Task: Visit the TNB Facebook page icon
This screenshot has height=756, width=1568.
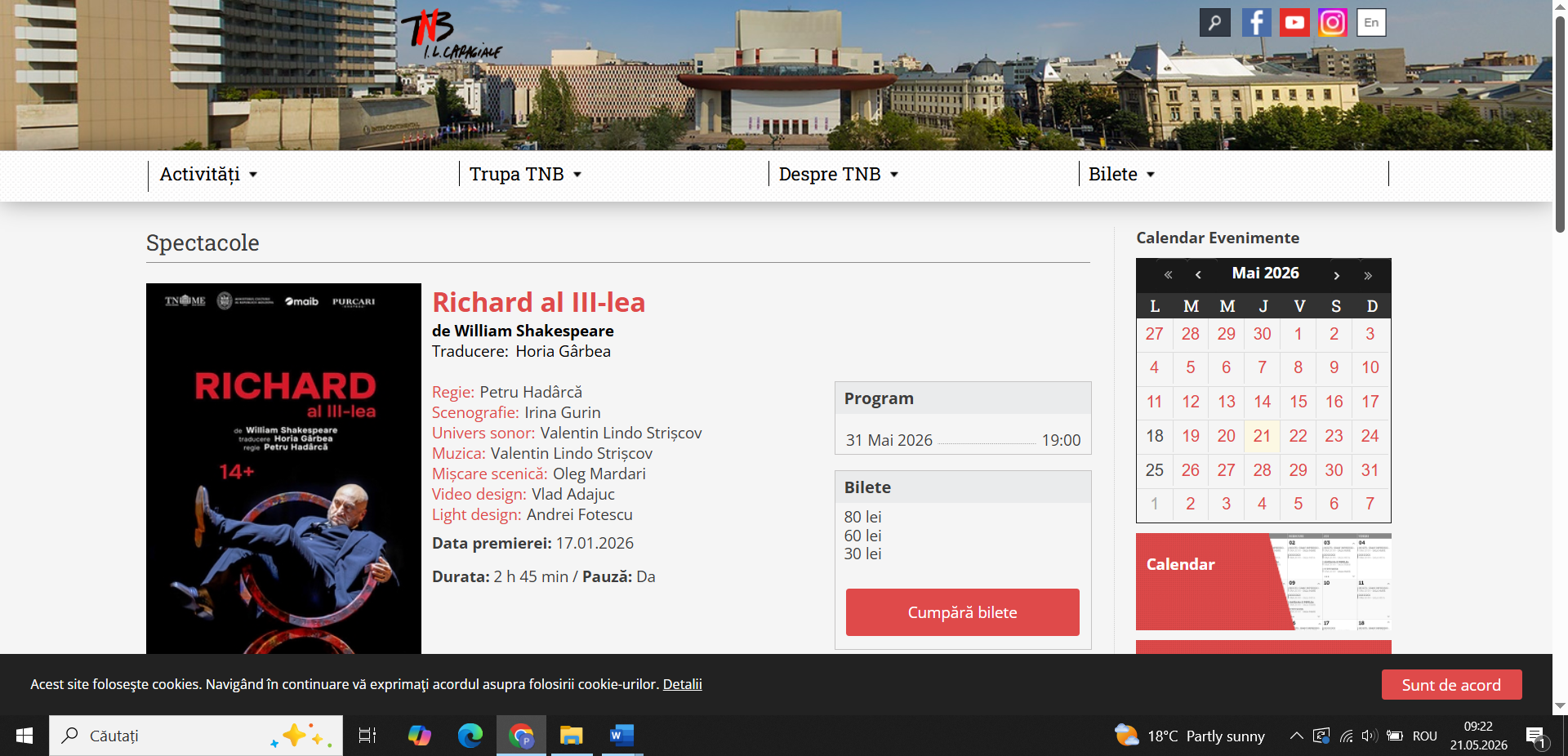Action: [x=1256, y=23]
